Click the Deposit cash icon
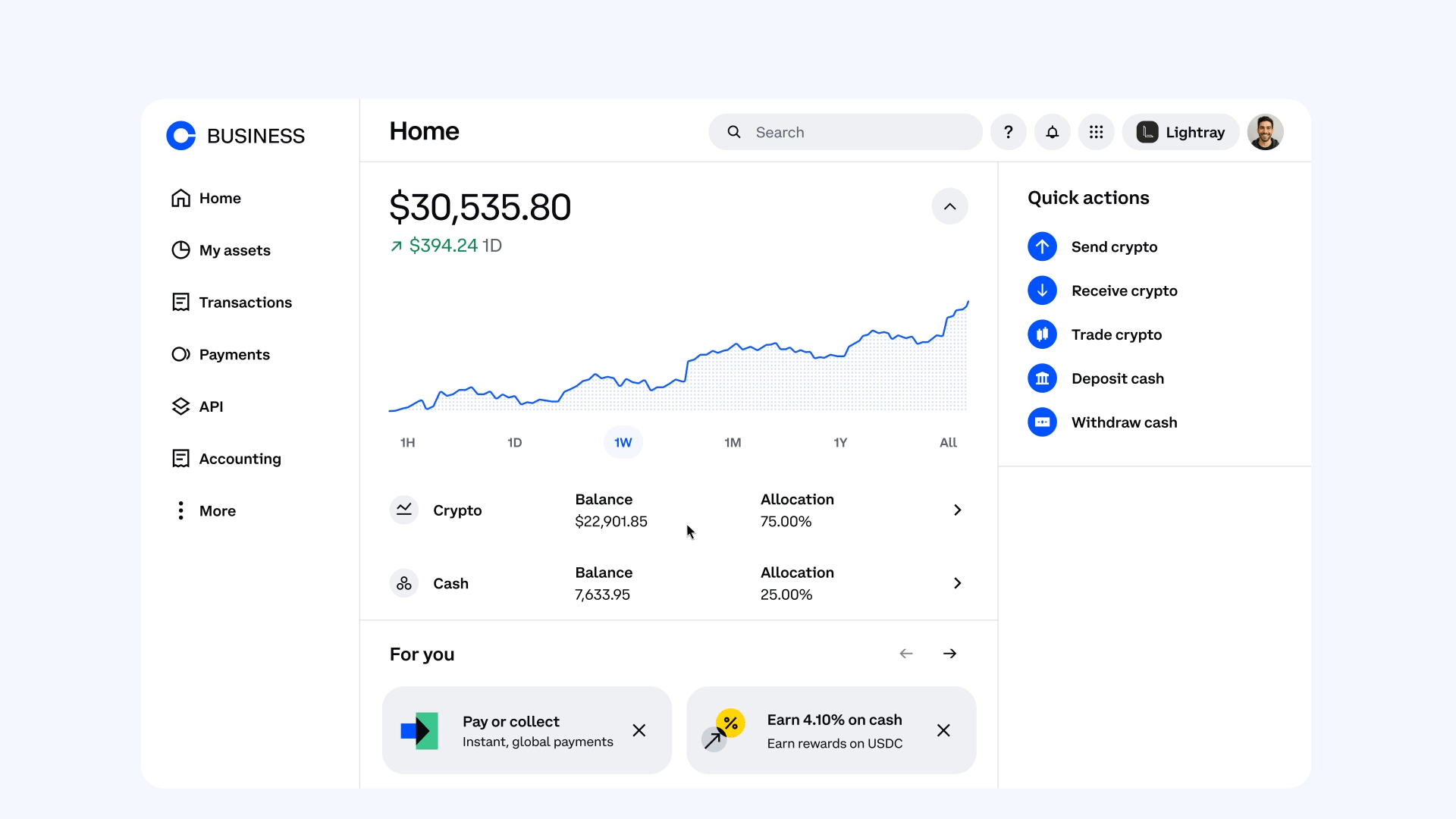The image size is (1456, 819). pos(1042,378)
